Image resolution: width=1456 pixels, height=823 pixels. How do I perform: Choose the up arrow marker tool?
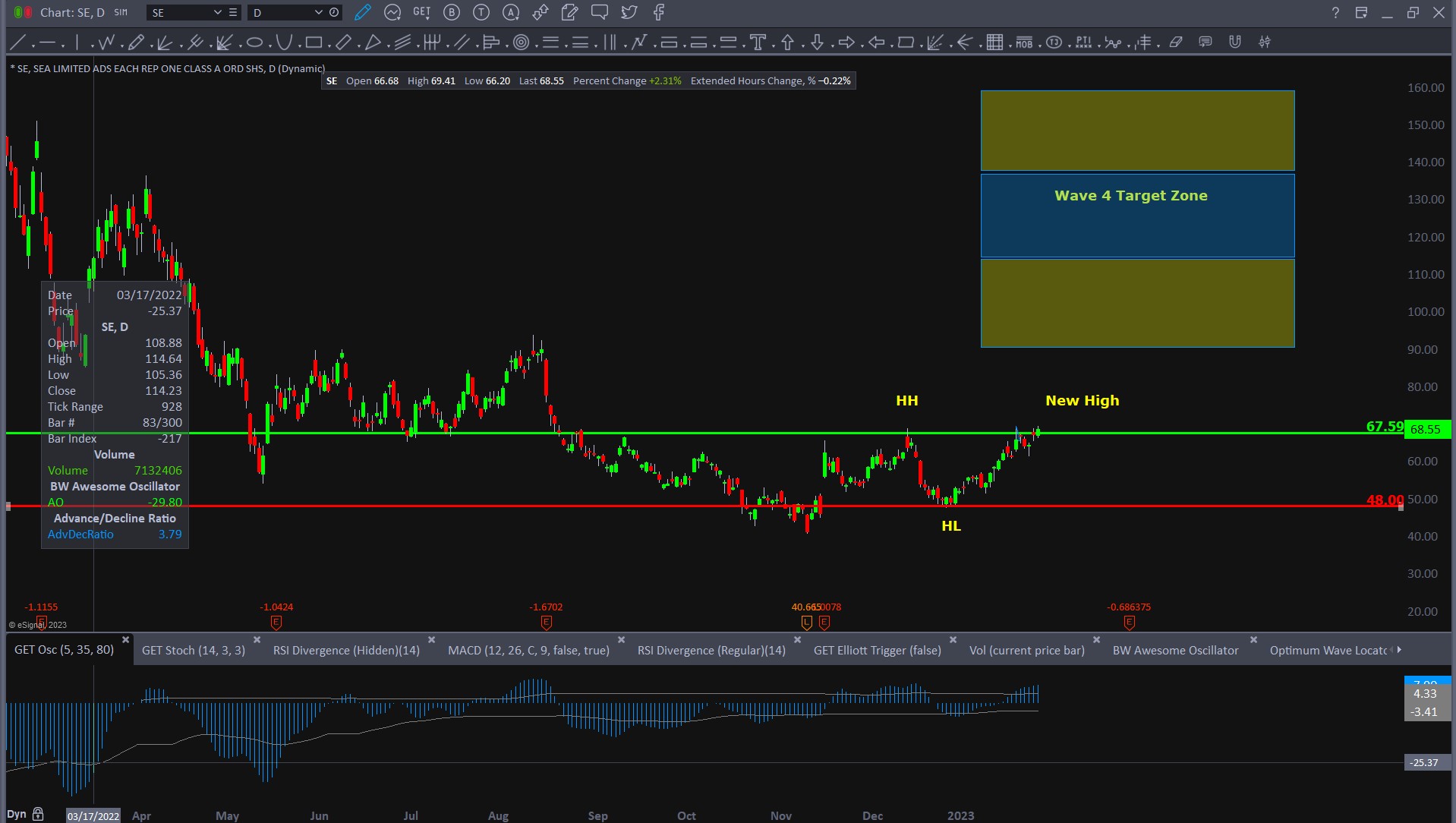(787, 43)
